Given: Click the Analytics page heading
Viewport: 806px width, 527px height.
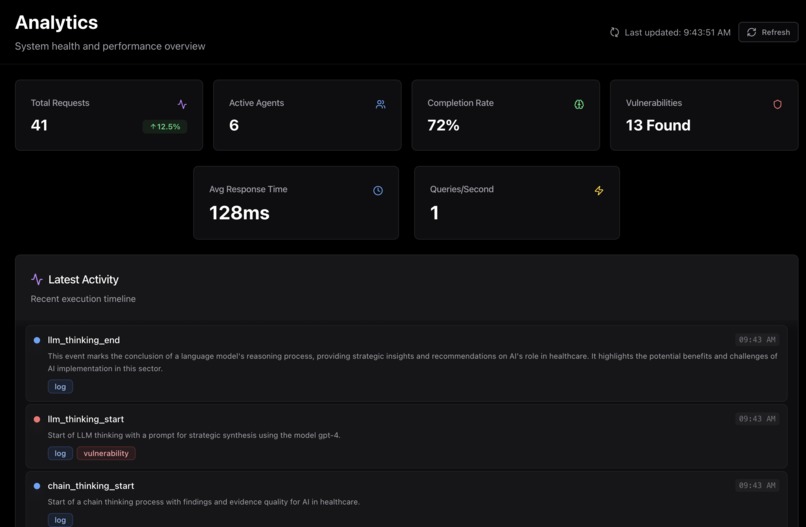Looking at the screenshot, I should pos(57,23).
